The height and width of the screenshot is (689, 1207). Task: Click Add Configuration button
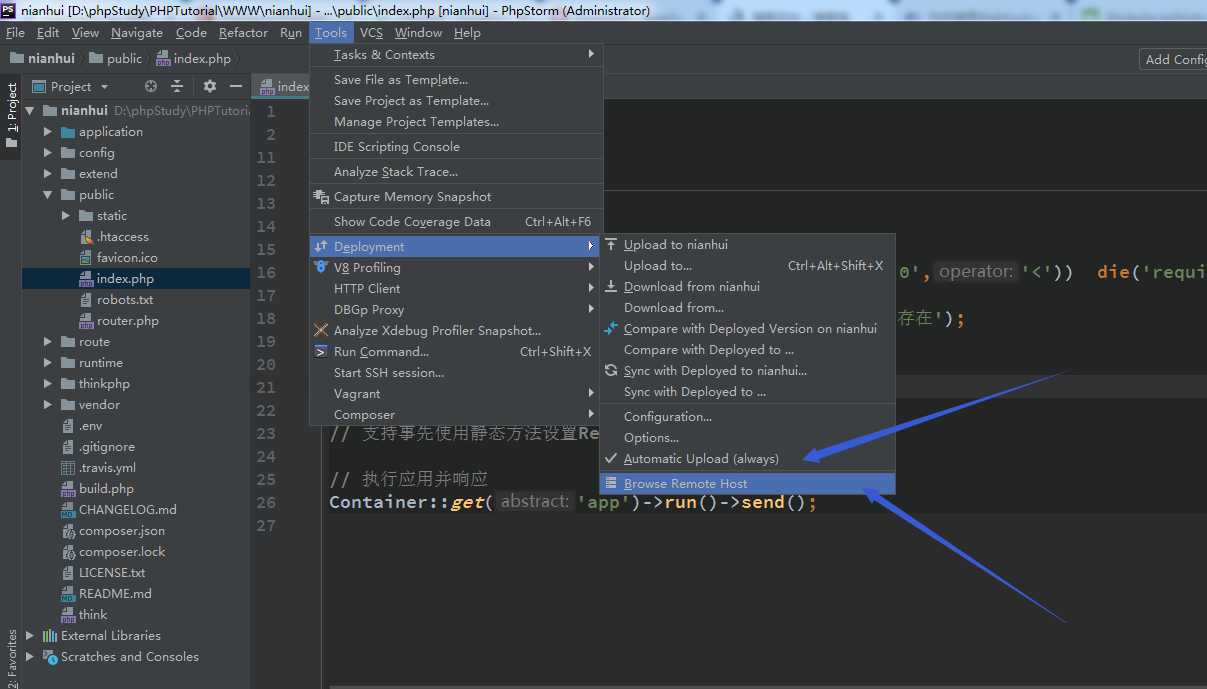tap(1174, 59)
